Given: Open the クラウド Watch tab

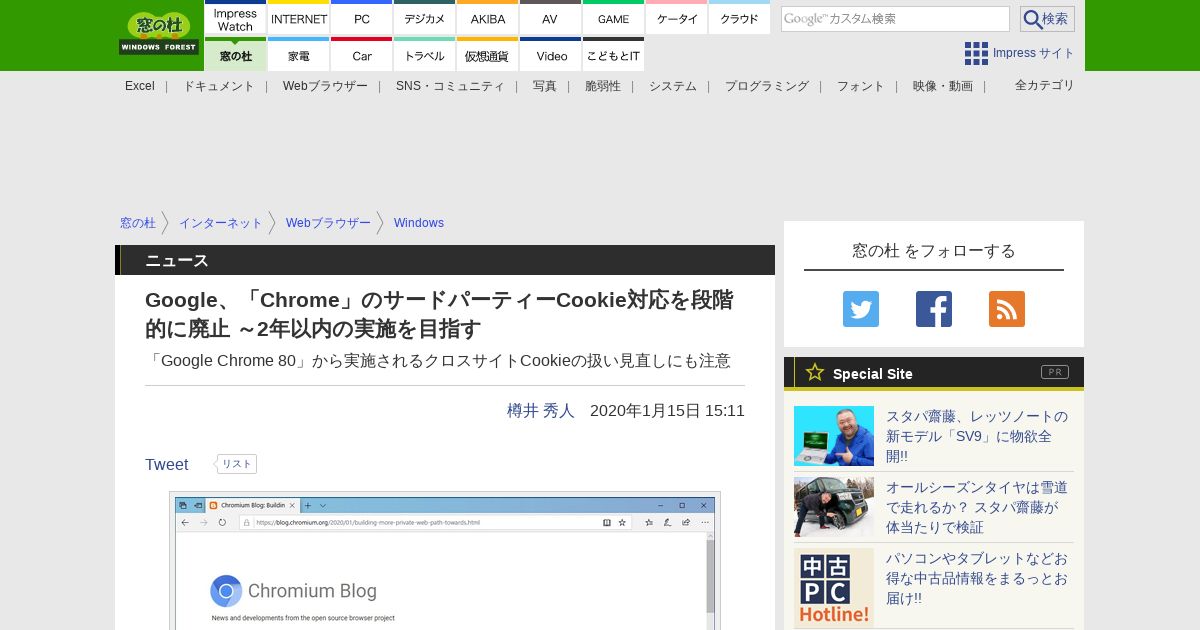Looking at the screenshot, I should 739,18.
